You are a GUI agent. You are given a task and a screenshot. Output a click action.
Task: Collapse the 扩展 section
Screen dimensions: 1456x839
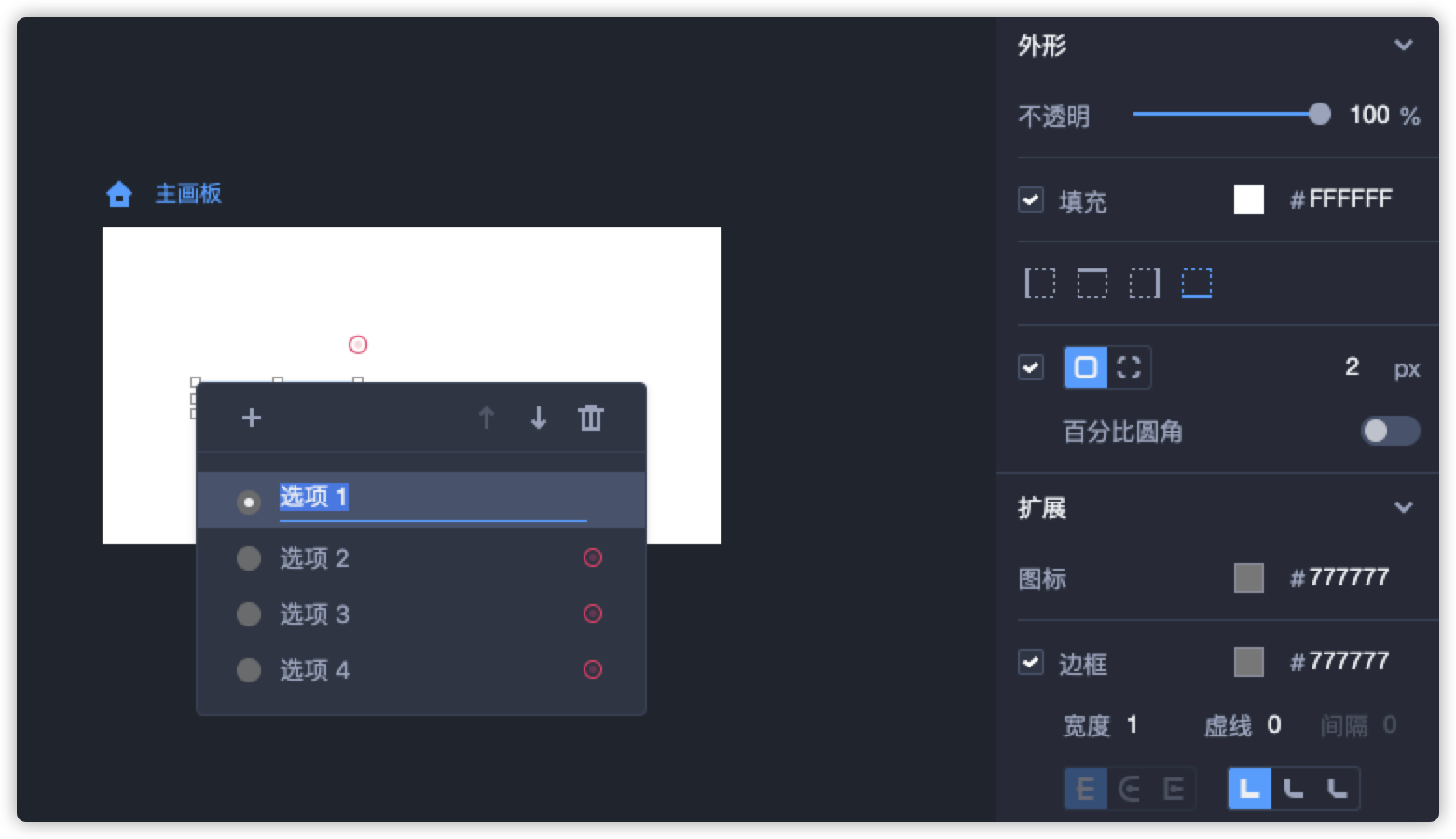coord(1403,508)
